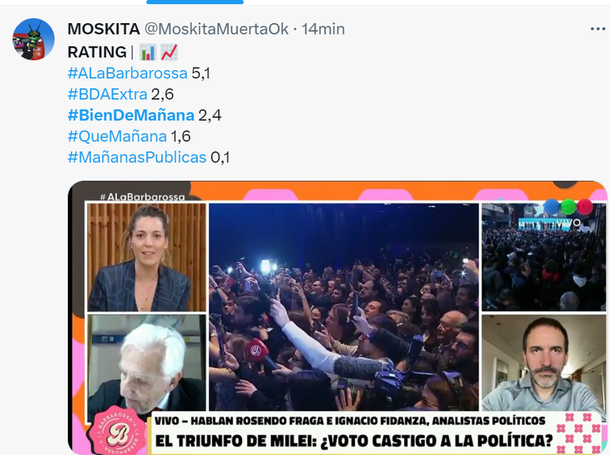The image size is (610, 455).
Task: Open the #ALaBarbarossa hashtag in the tweet text
Action: 128,73
